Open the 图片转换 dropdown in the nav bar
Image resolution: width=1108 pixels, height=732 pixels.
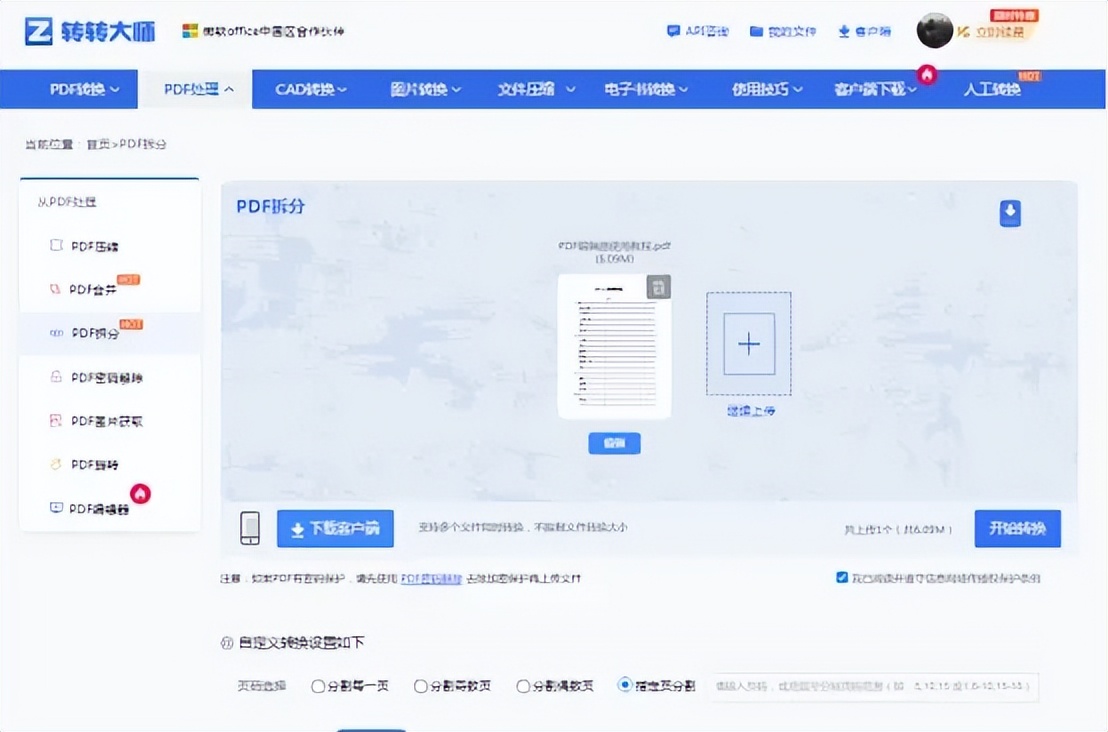pyautogui.click(x=425, y=89)
